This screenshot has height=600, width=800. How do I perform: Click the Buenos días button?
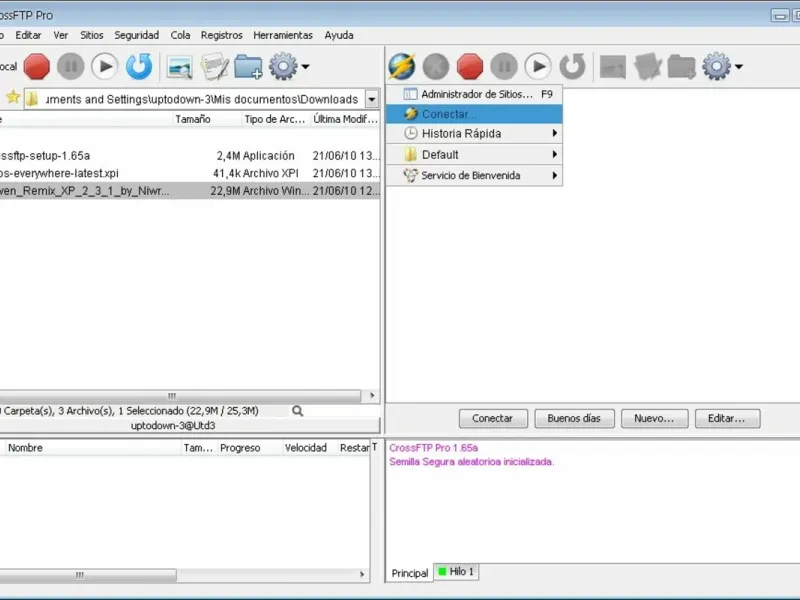[x=574, y=418]
